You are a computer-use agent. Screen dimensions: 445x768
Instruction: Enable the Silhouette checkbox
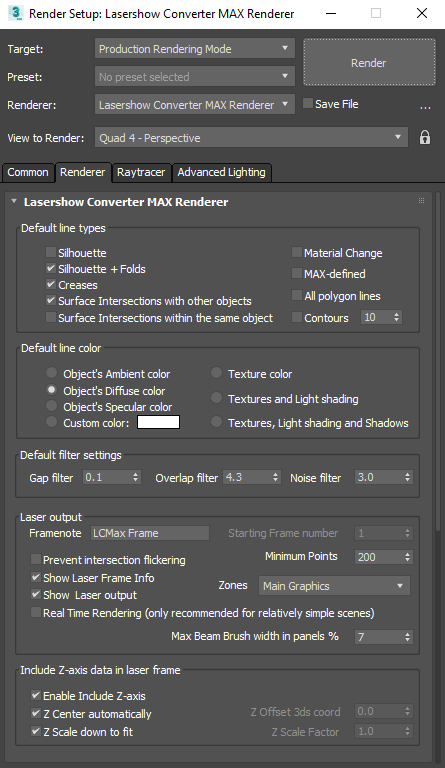(50, 252)
